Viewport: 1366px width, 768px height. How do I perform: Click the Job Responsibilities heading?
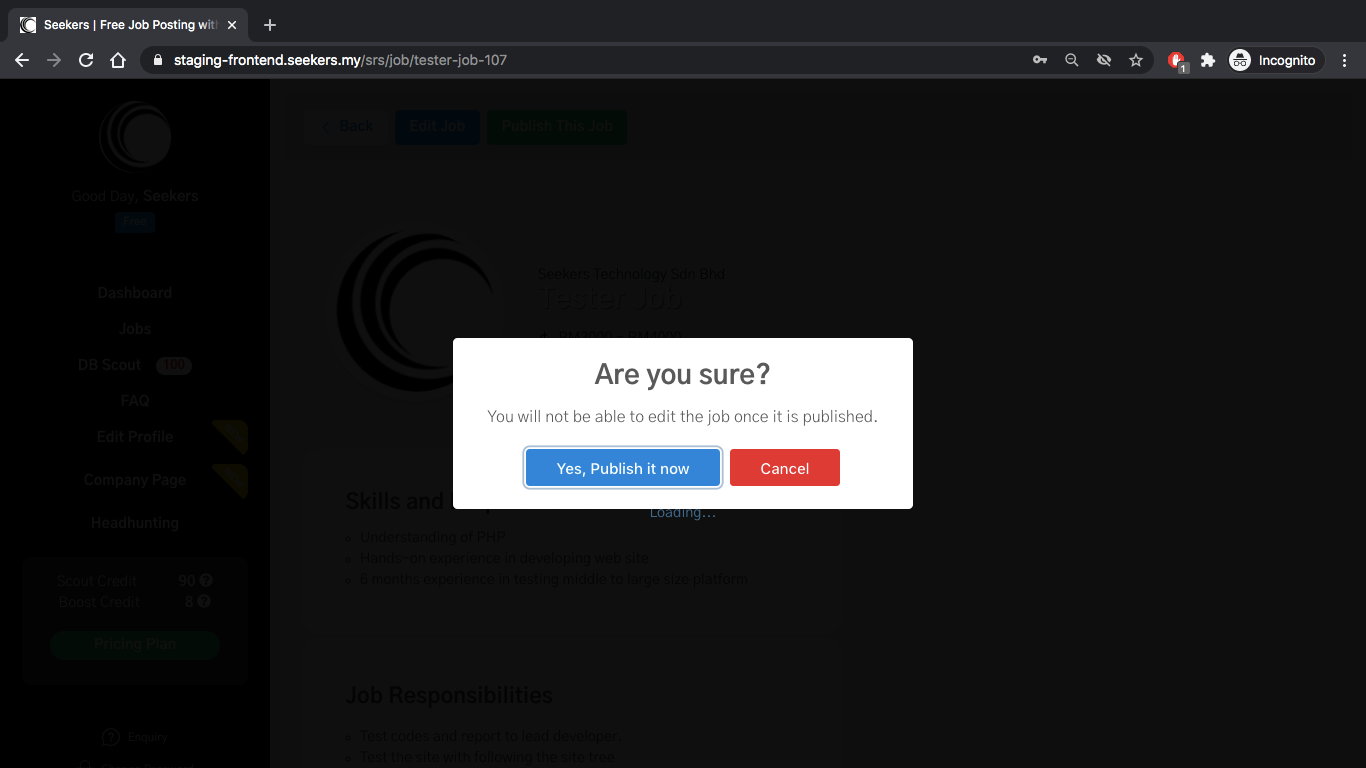[449, 695]
